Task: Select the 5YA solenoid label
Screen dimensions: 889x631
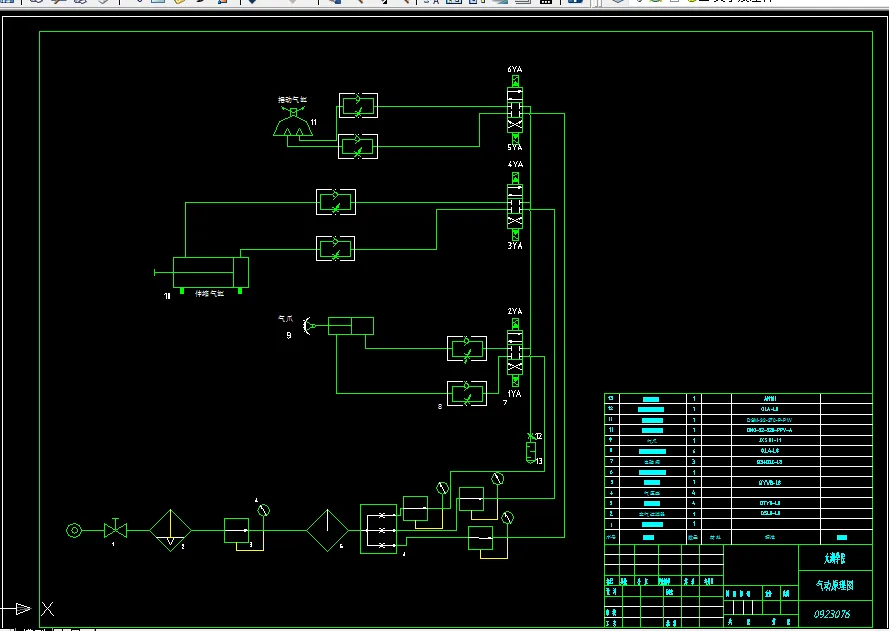Action: (515, 147)
